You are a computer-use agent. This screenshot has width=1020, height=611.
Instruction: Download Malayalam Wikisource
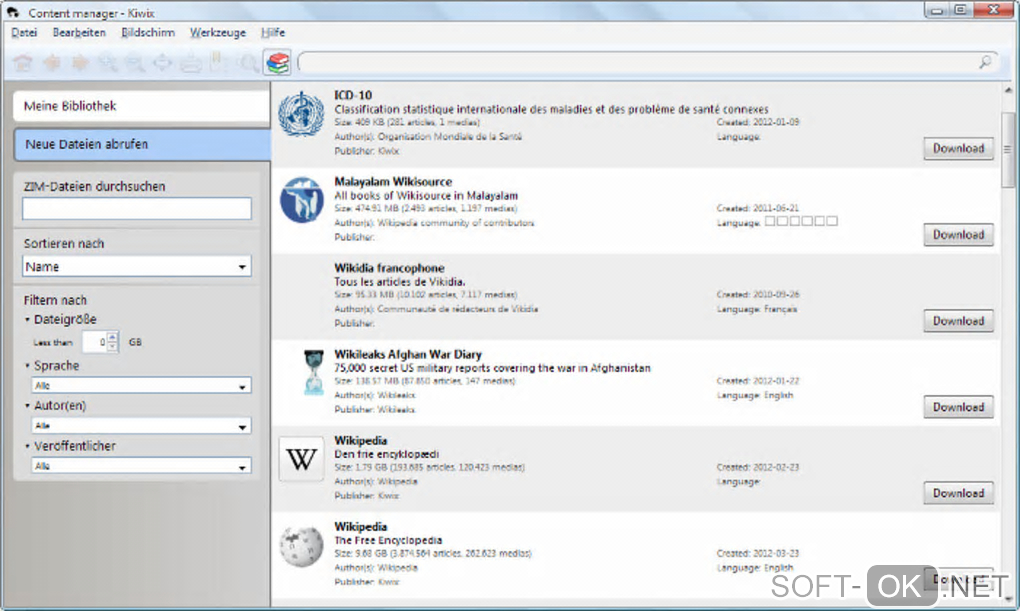click(x=958, y=234)
